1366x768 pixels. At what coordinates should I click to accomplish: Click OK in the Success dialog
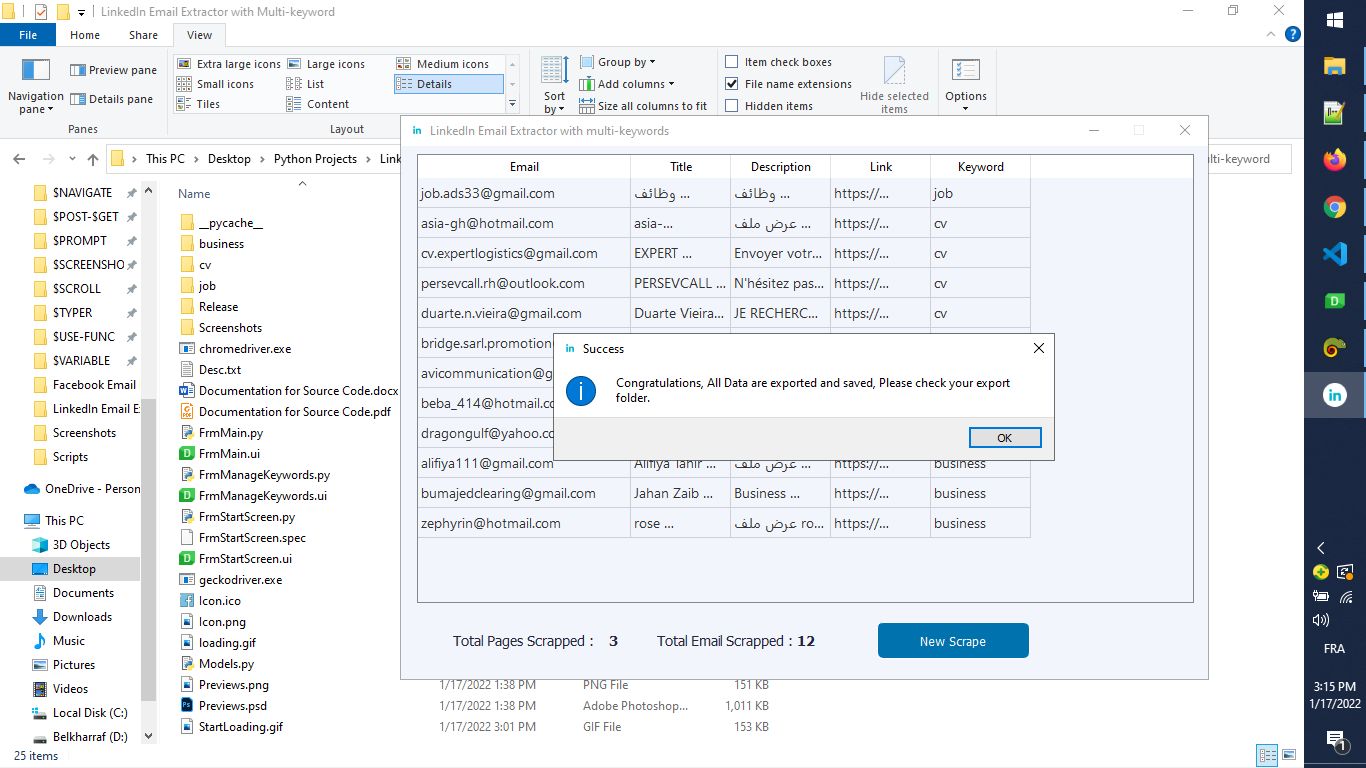pos(1005,437)
